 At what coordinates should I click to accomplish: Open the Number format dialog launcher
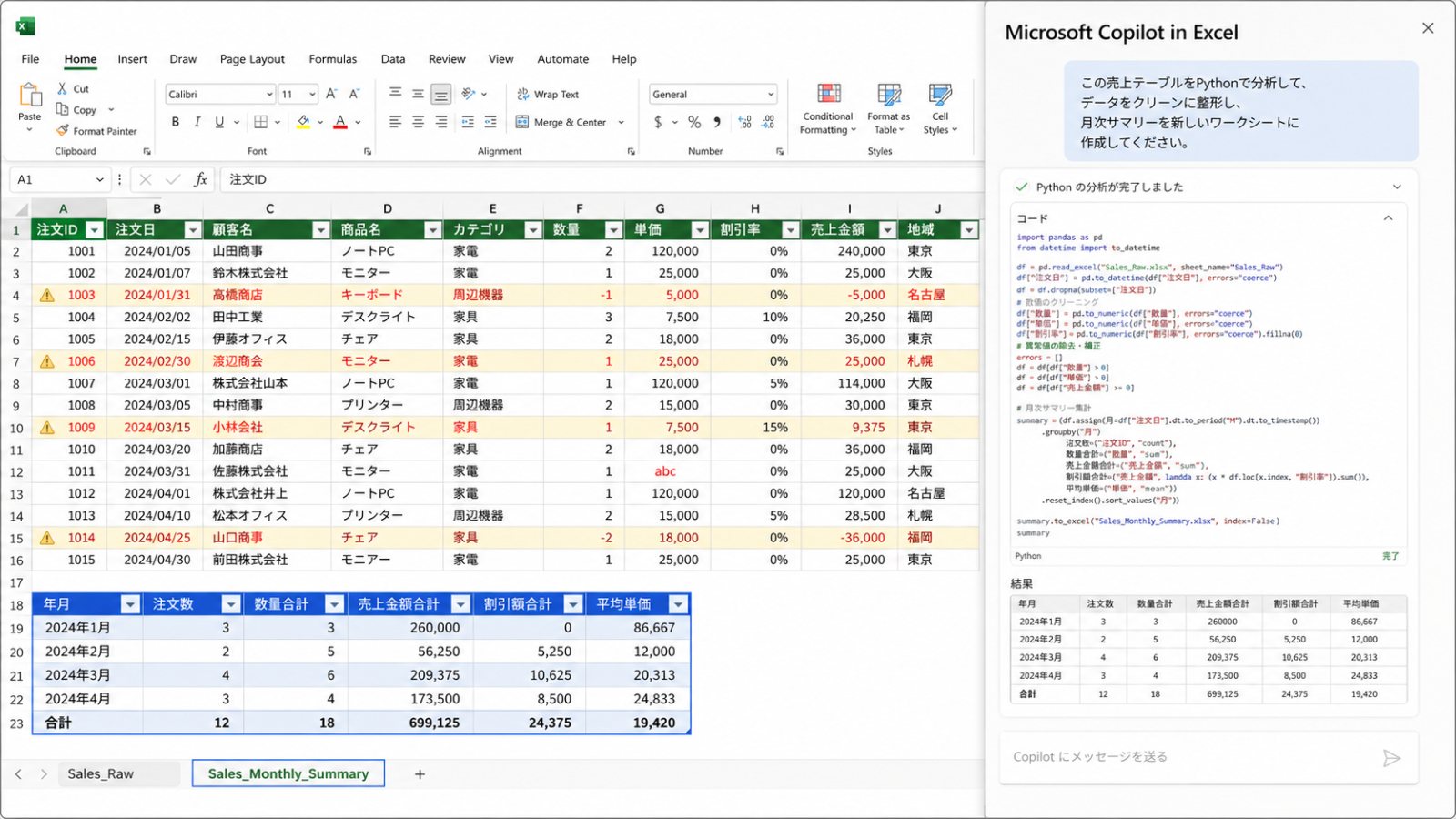tap(780, 152)
